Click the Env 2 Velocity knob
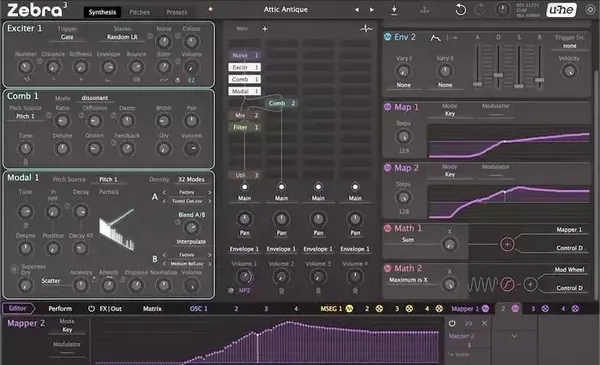Image resolution: width=600 pixels, height=365 pixels. click(x=569, y=71)
